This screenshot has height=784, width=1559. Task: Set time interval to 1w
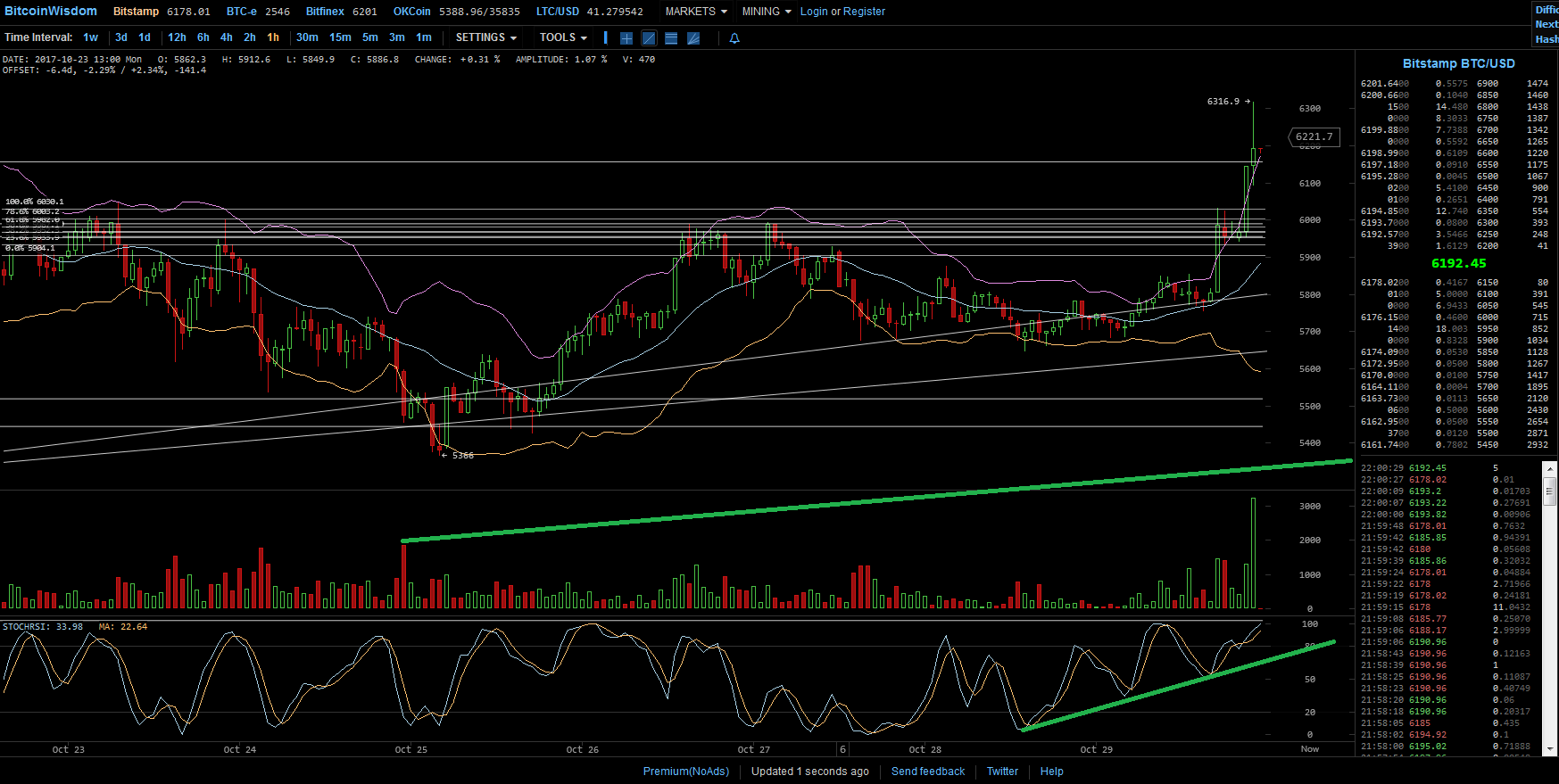coord(90,37)
